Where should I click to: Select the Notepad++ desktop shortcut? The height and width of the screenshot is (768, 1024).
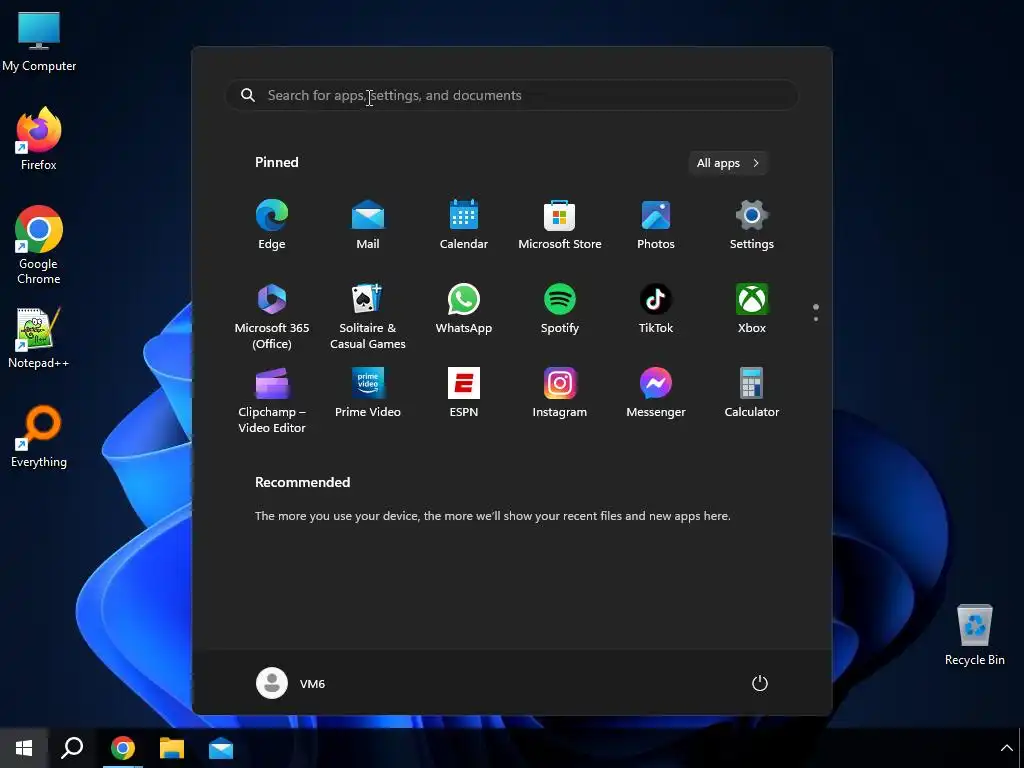click(x=39, y=338)
